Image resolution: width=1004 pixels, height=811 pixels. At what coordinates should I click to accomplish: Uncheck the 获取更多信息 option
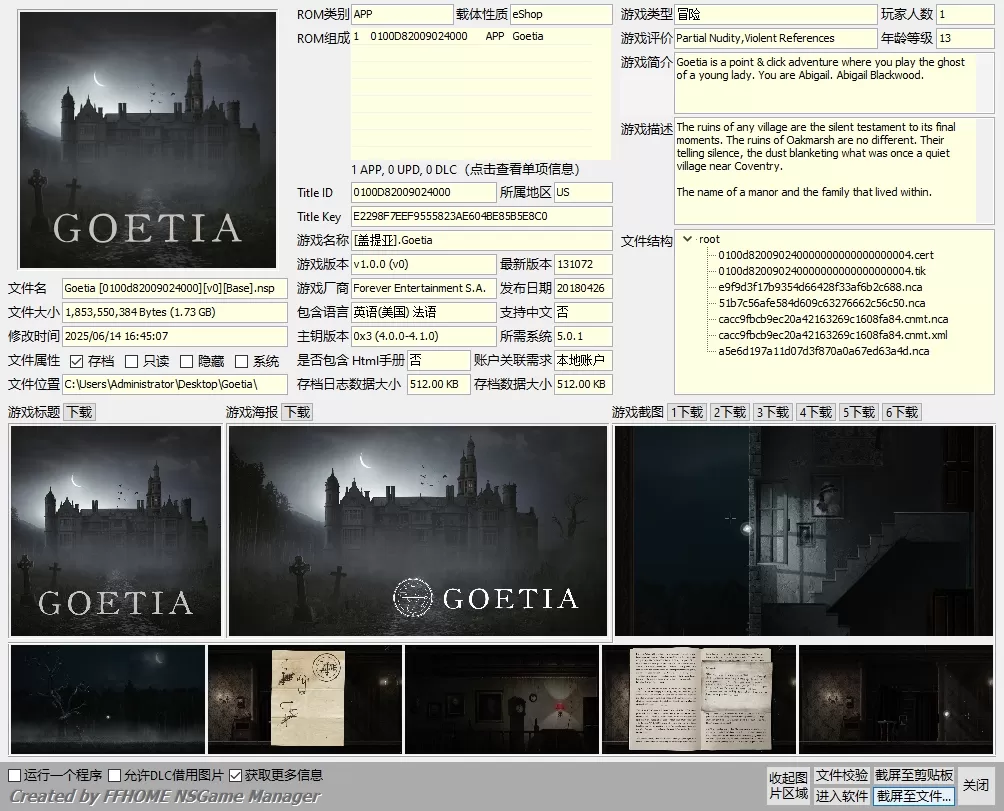236,775
